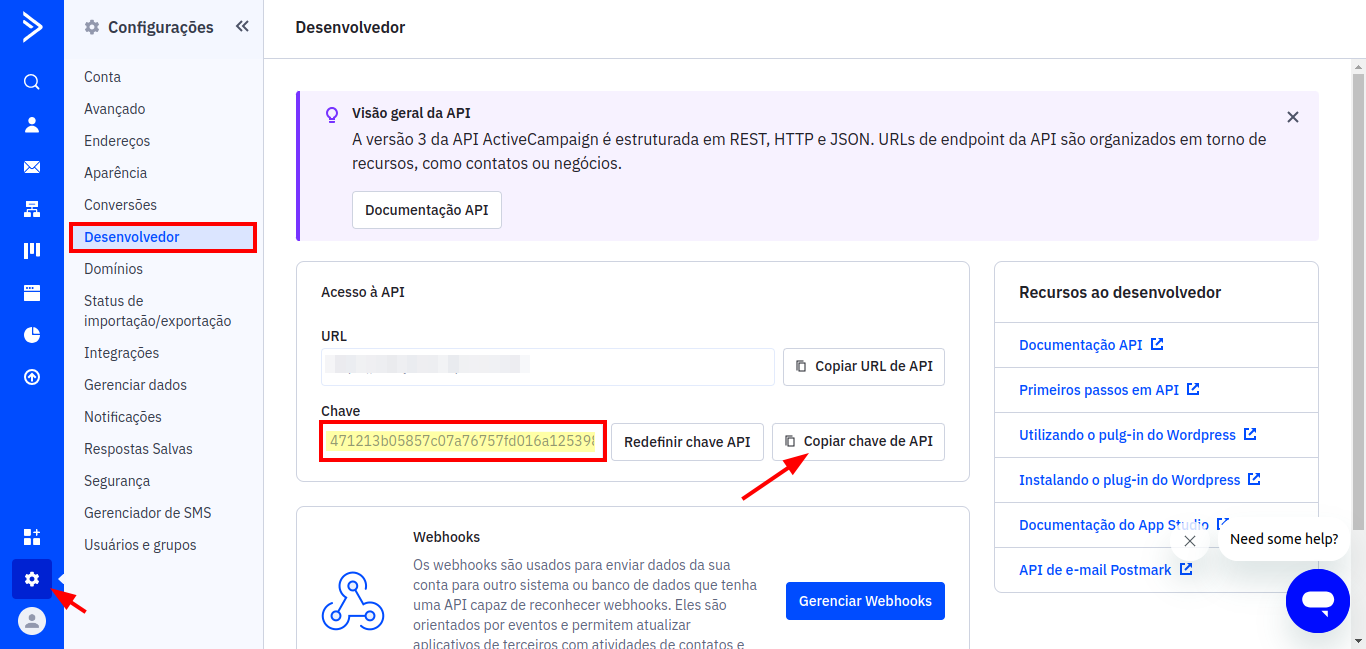Image resolution: width=1366 pixels, height=649 pixels.
Task: Dismiss the Visão geral da API banner
Action: coord(1292,117)
